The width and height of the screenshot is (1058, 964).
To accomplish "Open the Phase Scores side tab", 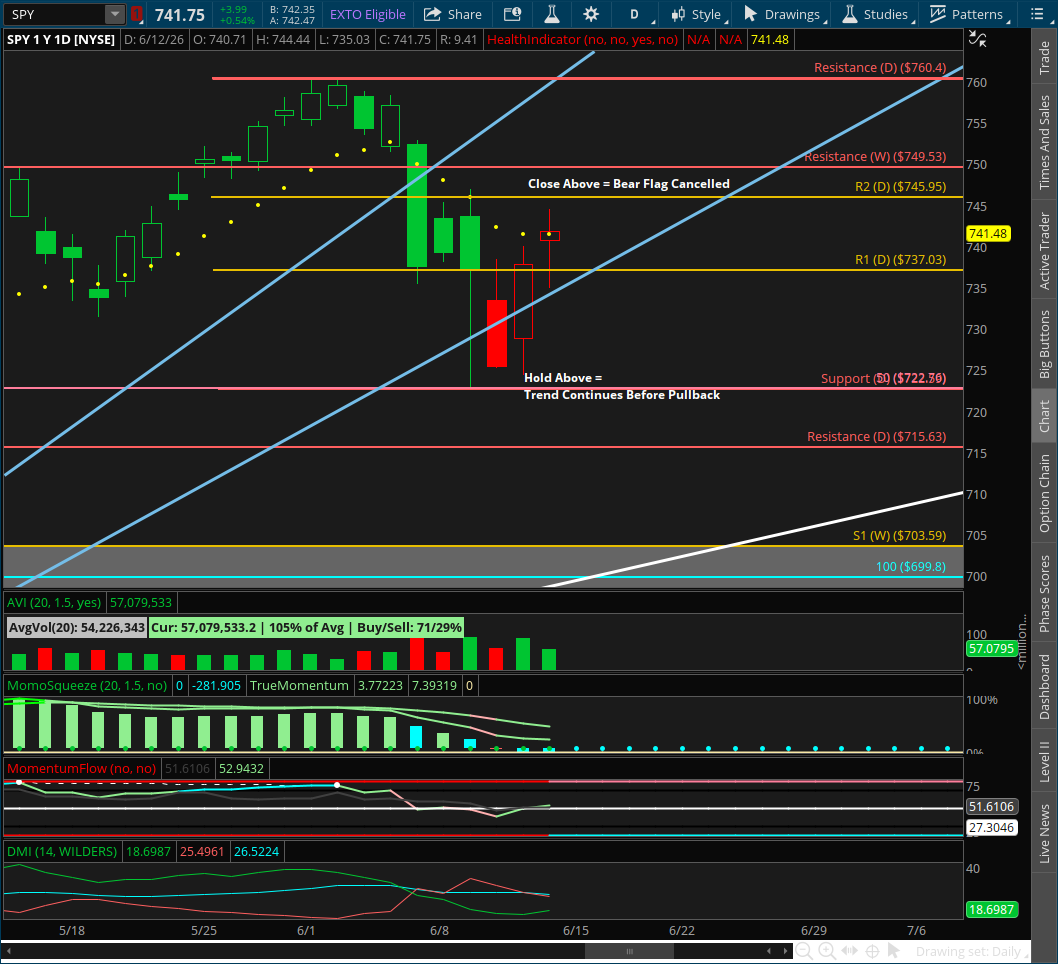I will tap(1045, 594).
